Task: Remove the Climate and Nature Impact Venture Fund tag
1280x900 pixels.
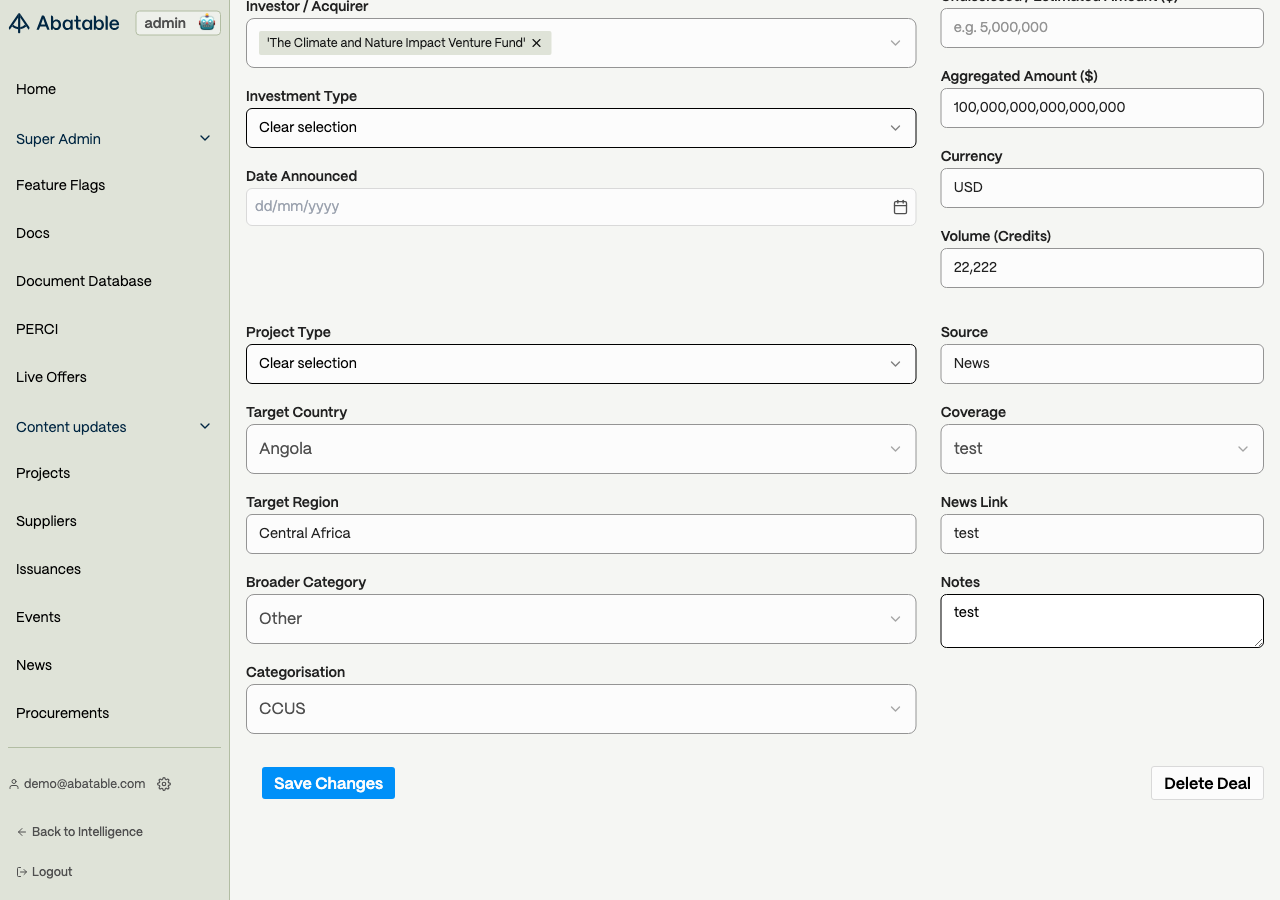Action: pos(537,43)
